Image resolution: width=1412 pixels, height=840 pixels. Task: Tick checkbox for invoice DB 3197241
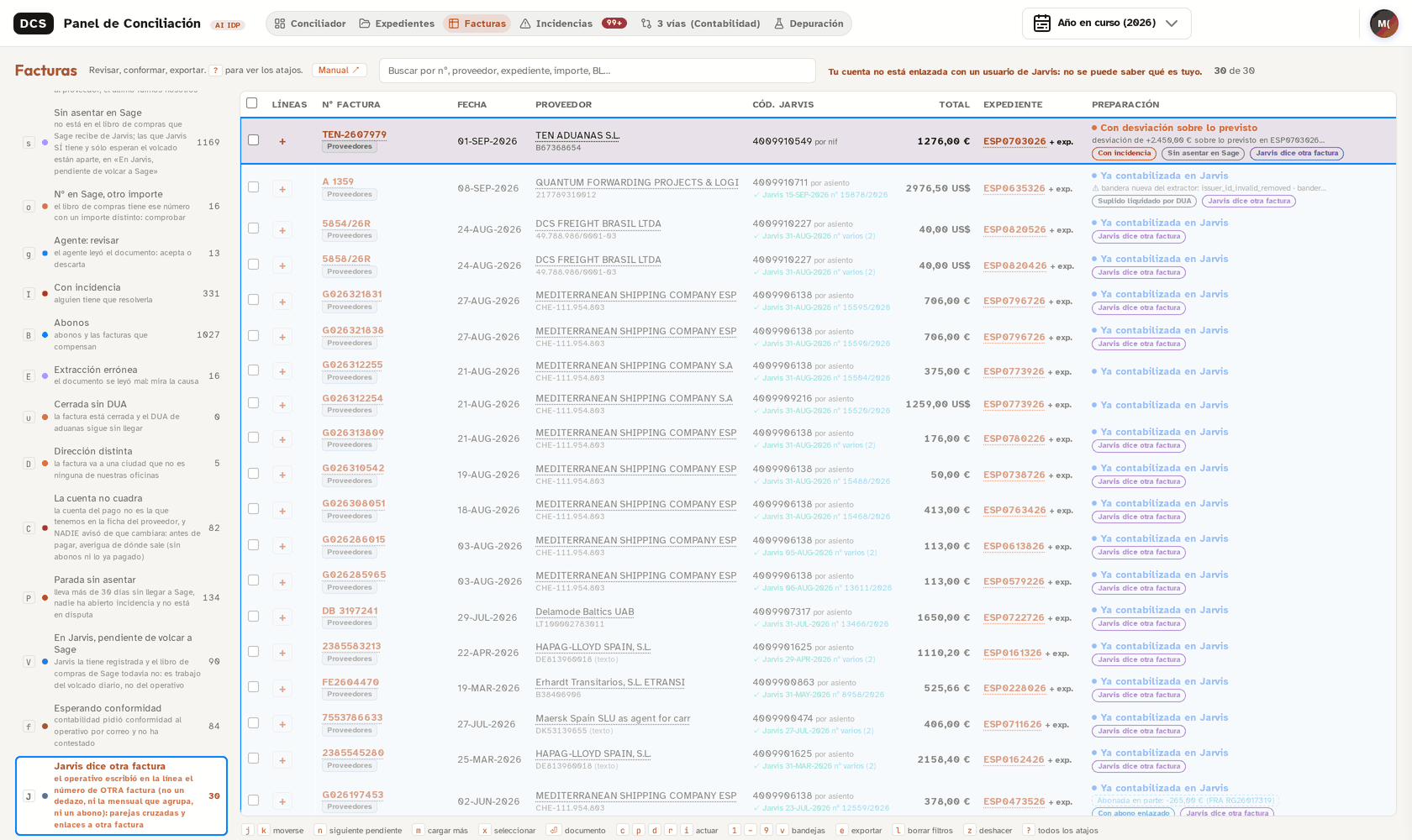point(253,617)
